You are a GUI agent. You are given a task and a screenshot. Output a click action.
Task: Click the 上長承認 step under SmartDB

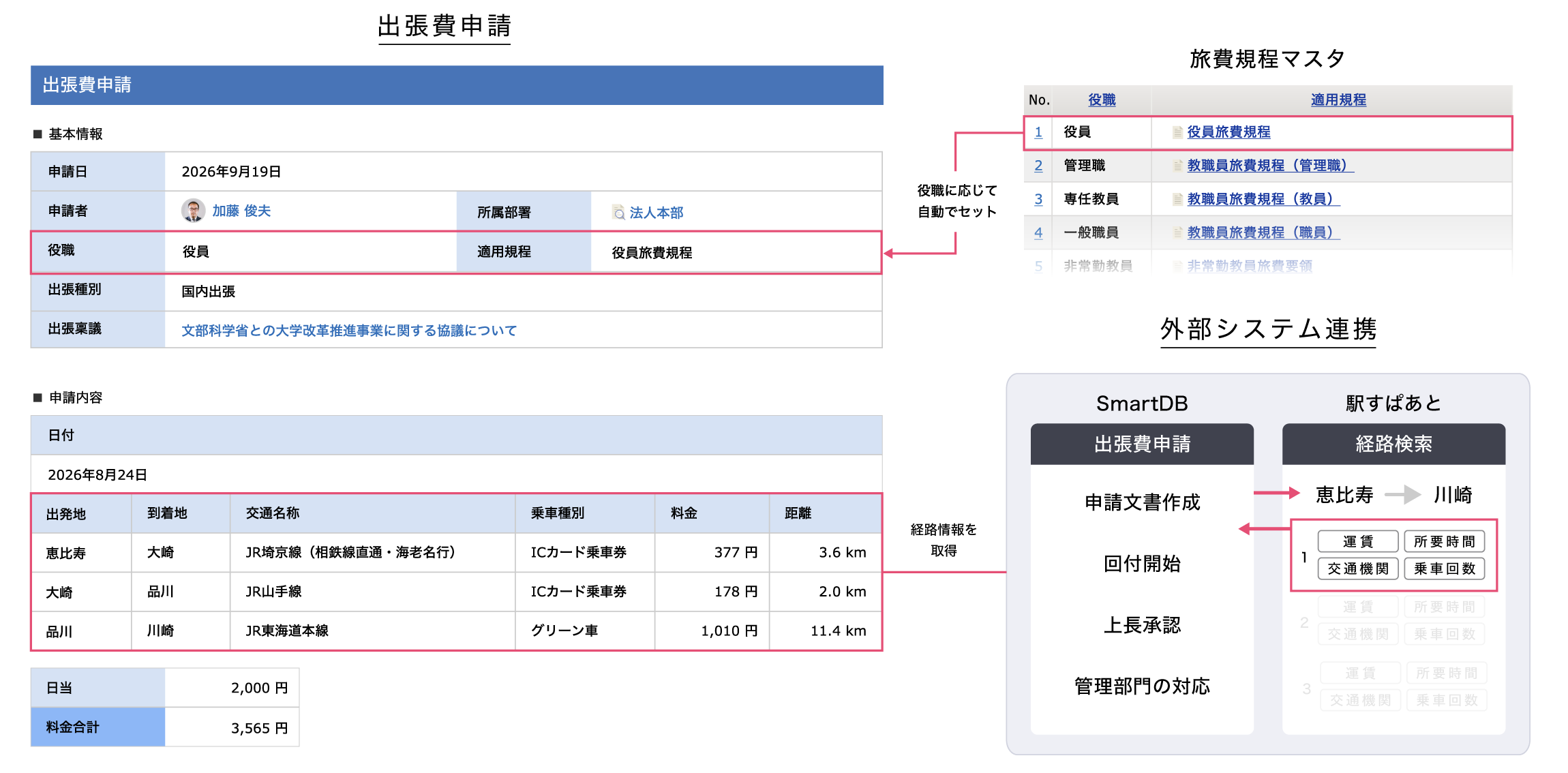point(1143,625)
